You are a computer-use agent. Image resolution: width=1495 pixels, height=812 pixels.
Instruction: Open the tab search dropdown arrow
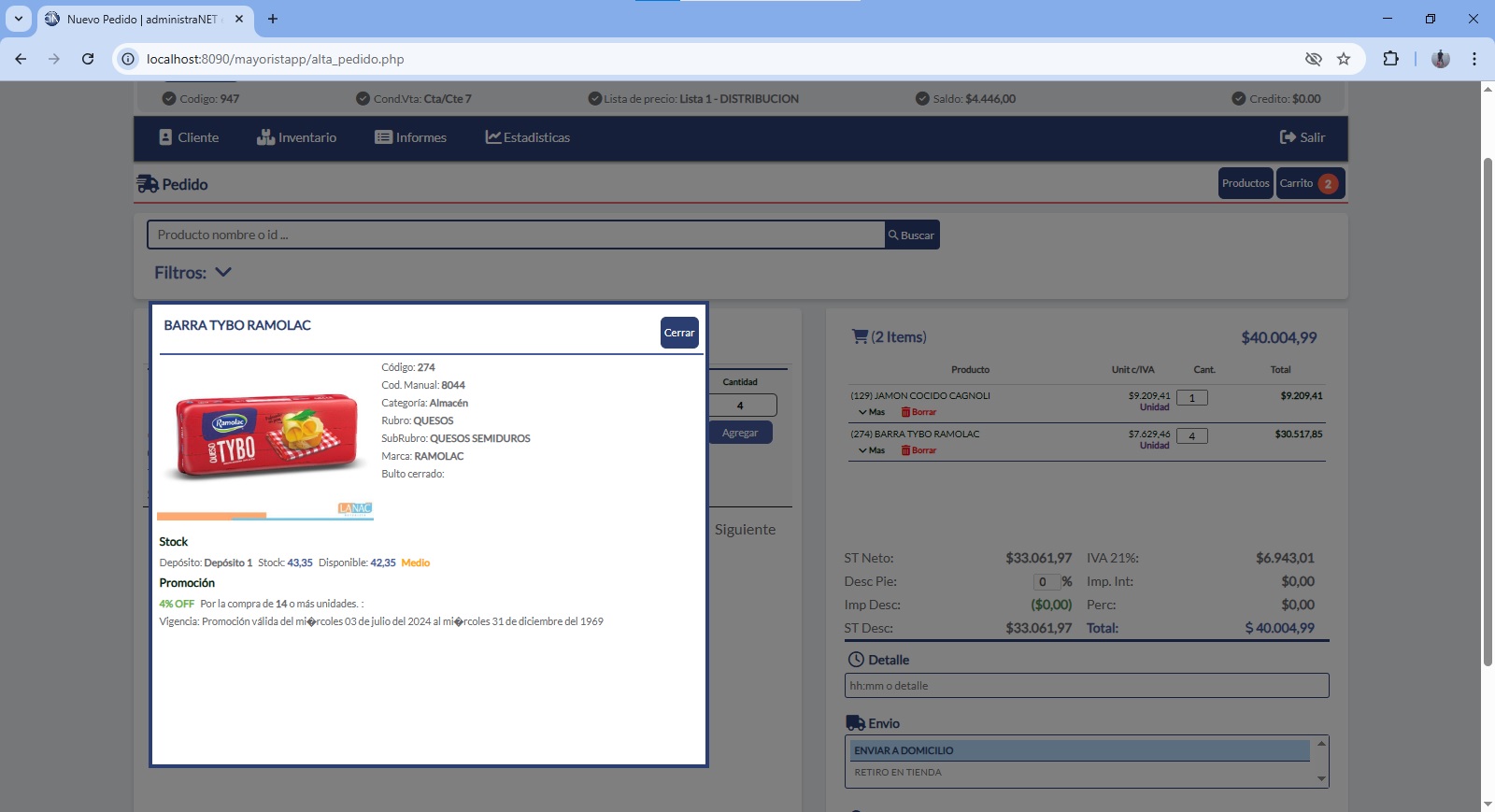point(18,19)
